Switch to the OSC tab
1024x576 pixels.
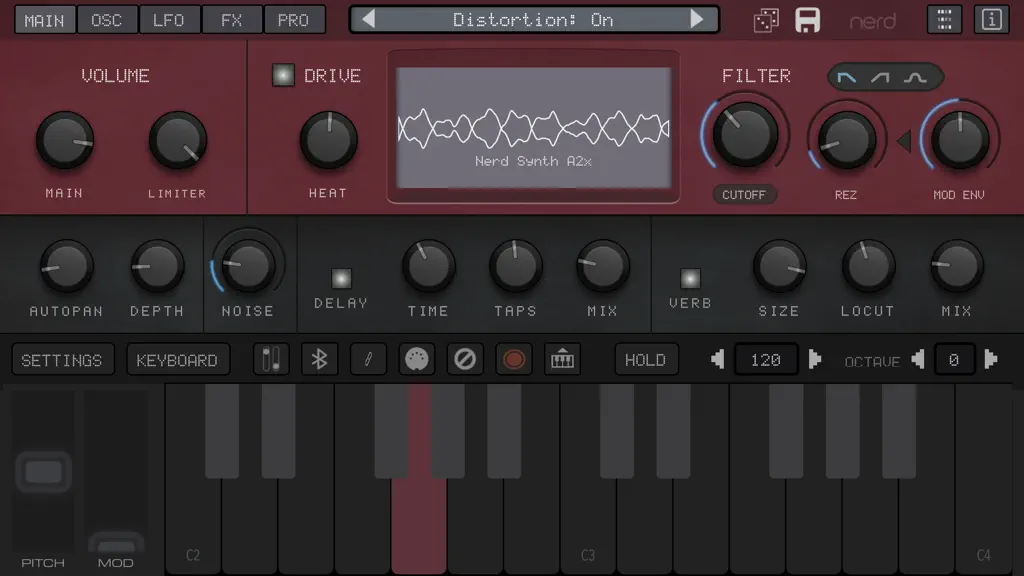(106, 20)
